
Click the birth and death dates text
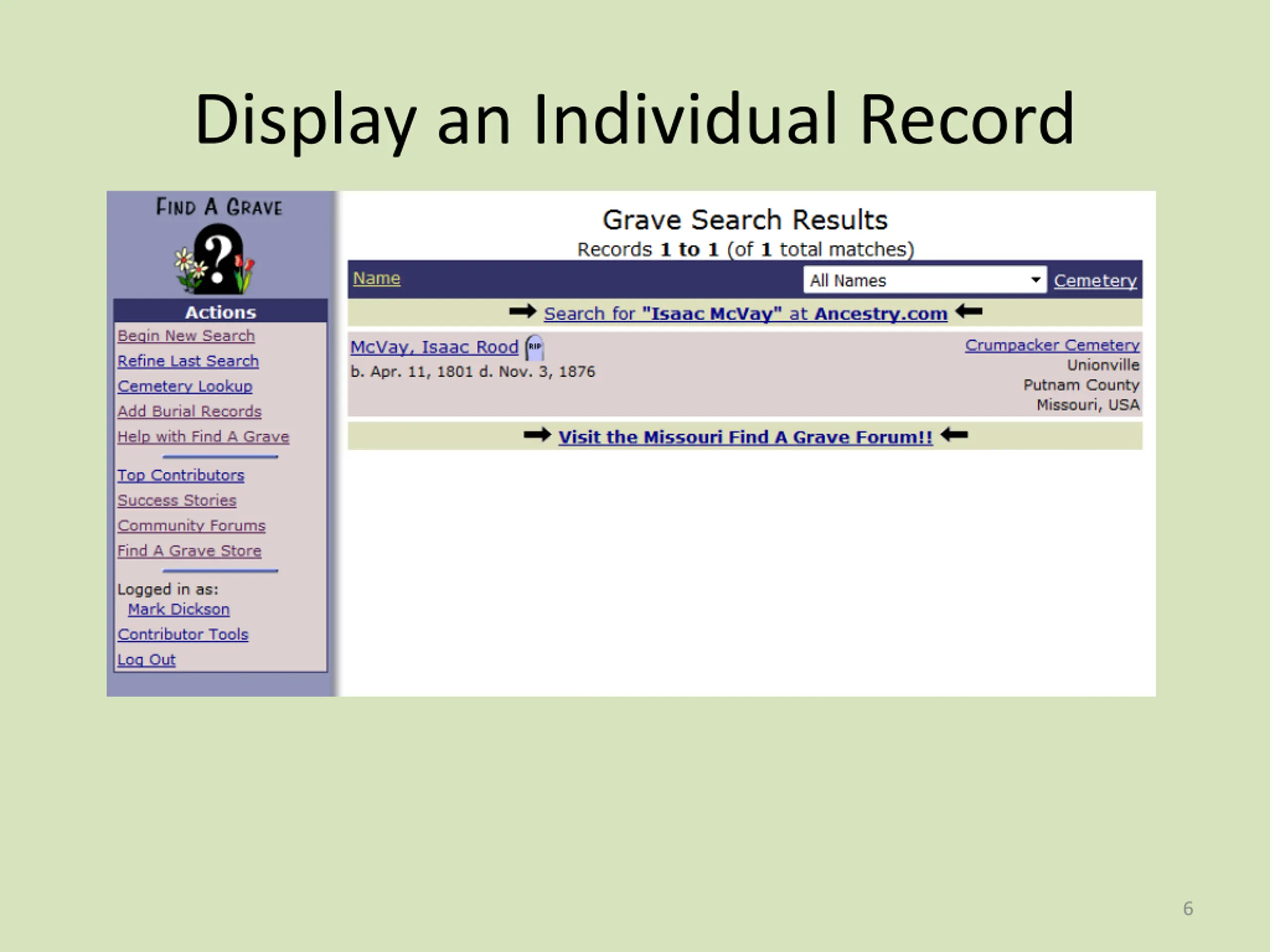tap(472, 372)
